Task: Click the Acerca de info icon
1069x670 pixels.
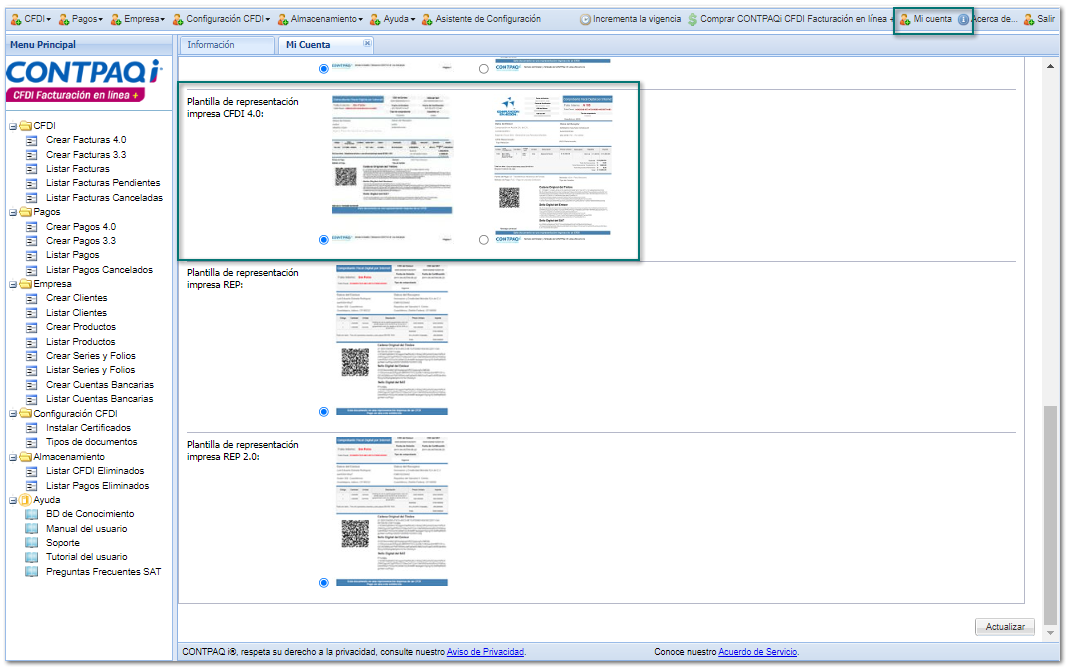Action: pos(963,20)
